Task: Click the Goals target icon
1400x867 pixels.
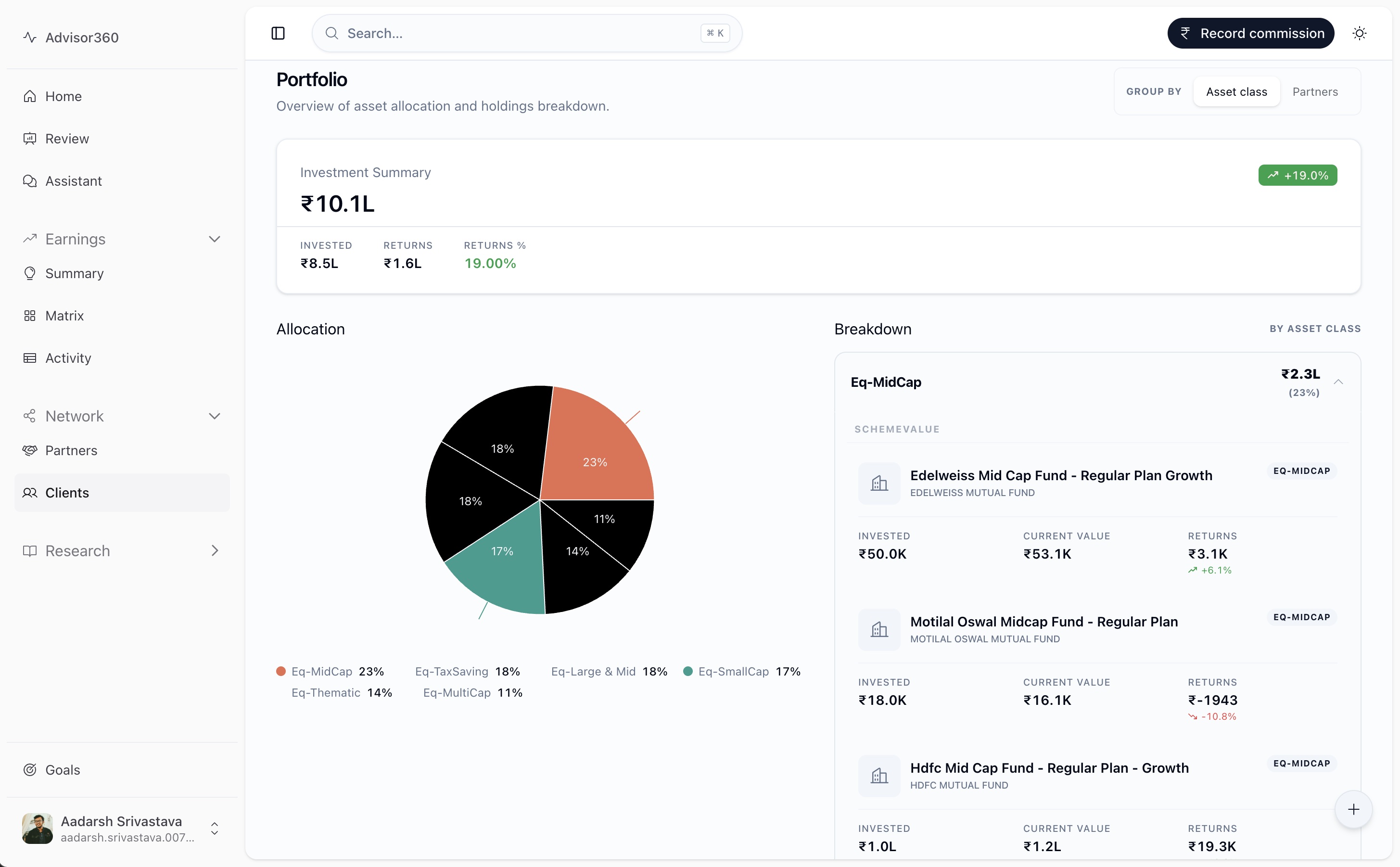Action: click(30, 770)
